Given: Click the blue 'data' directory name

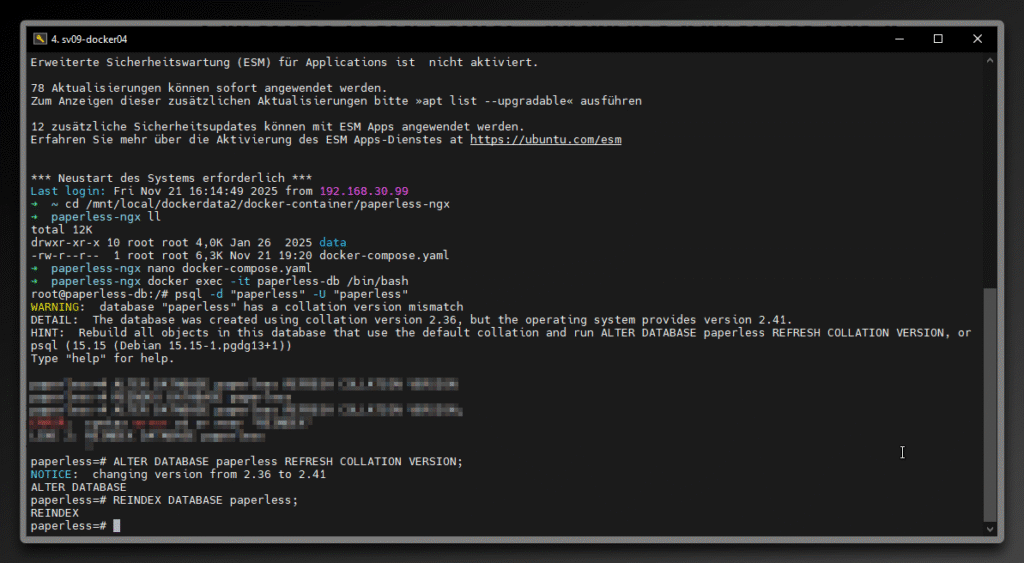Looking at the screenshot, I should [332, 242].
